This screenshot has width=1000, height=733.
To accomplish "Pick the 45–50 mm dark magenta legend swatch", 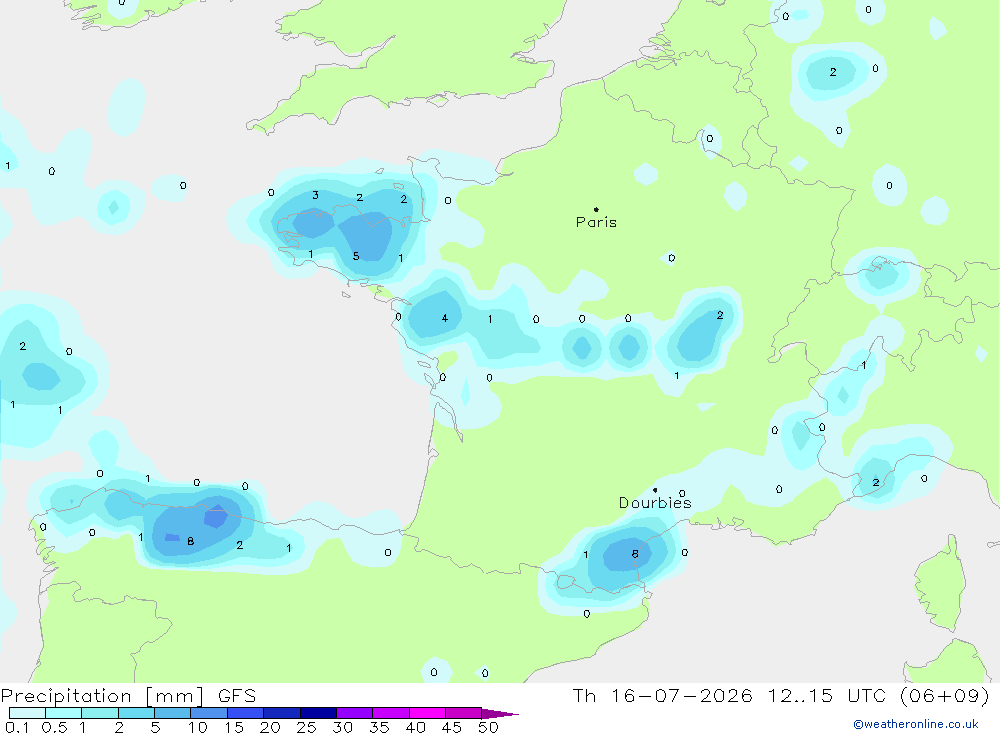I will tap(464, 713).
